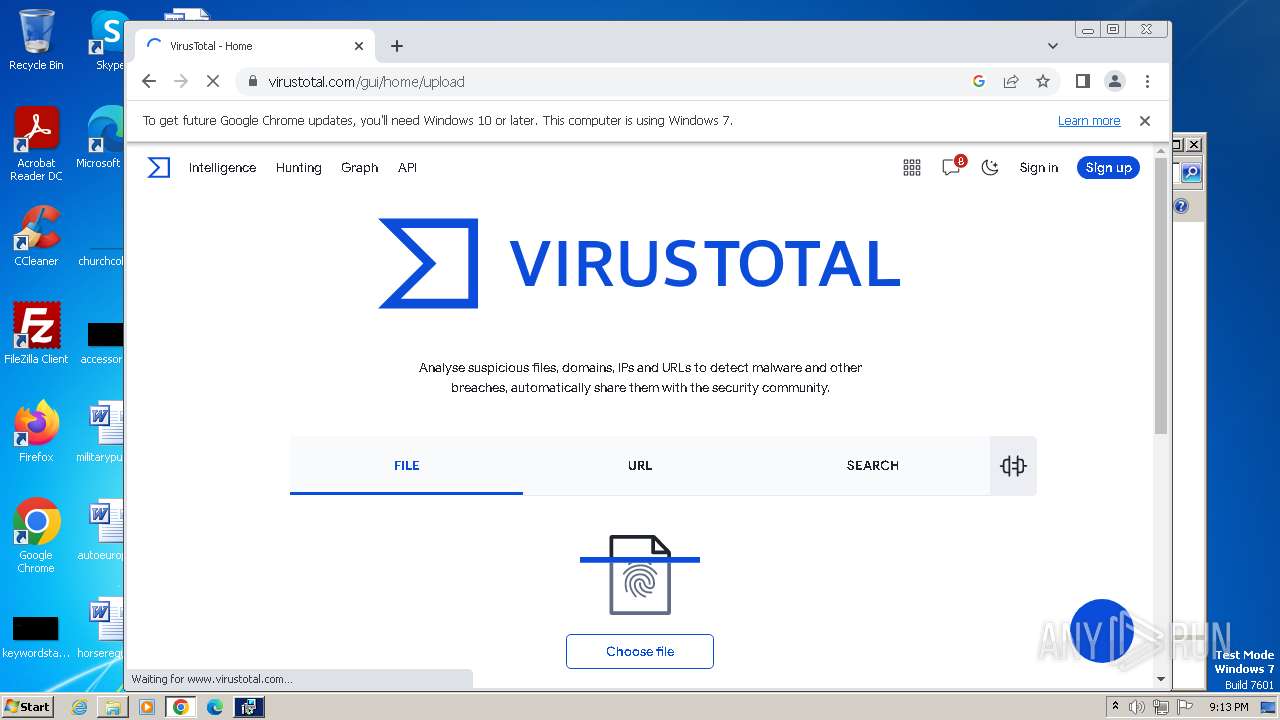Click the Sign in link
The image size is (1280, 720).
1039,168
